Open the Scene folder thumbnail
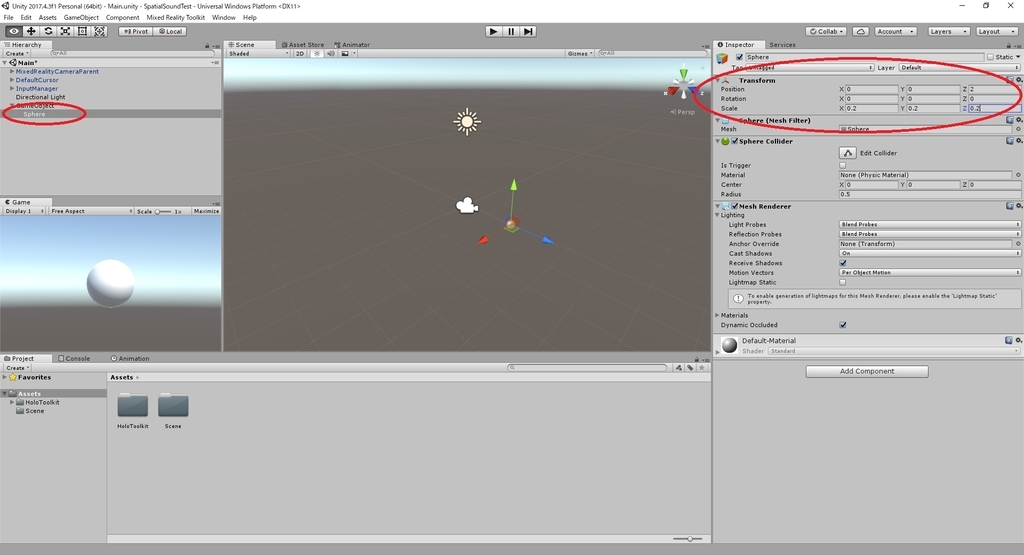 point(173,405)
